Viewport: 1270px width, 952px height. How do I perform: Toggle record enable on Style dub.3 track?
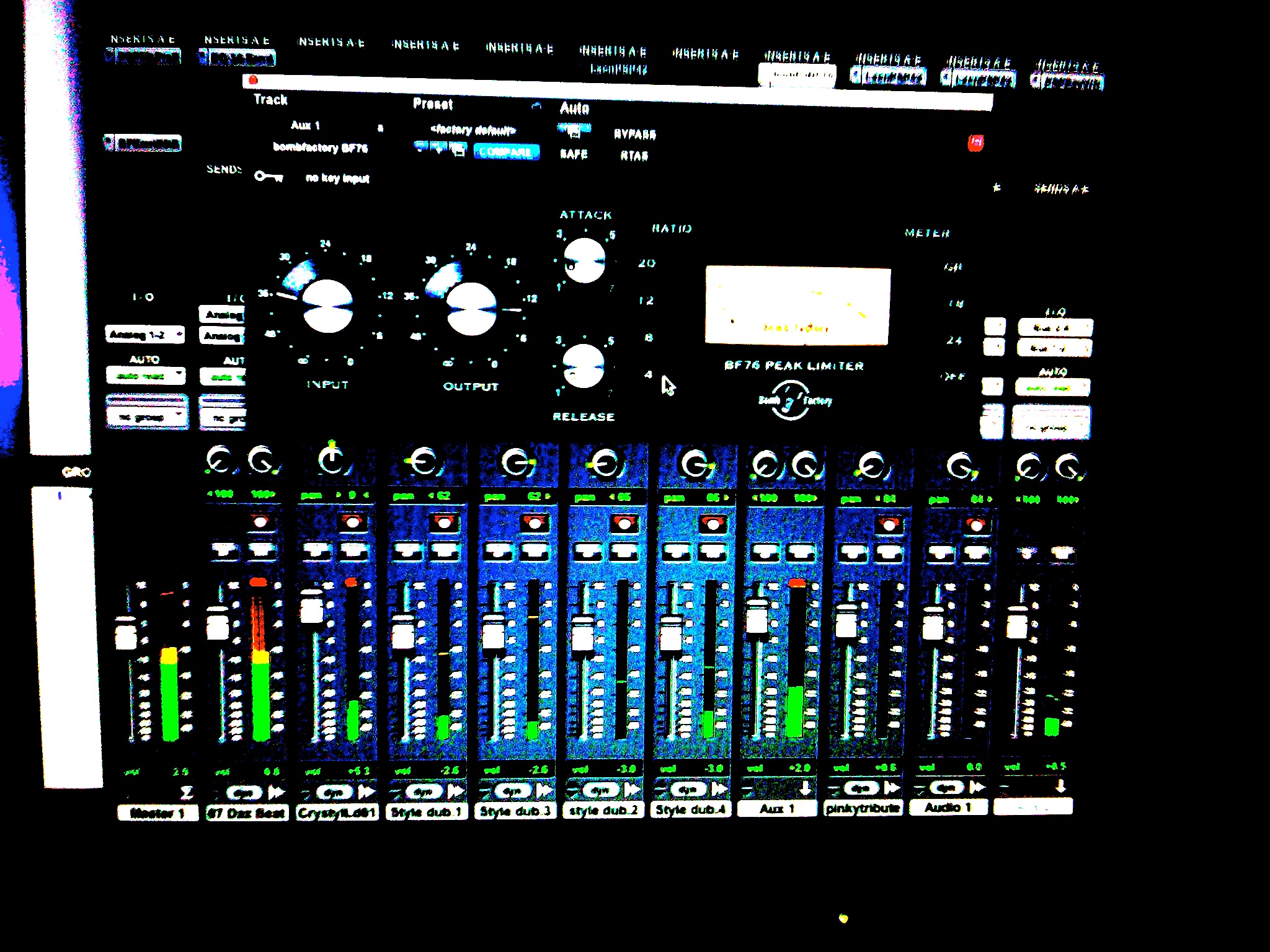[534, 522]
